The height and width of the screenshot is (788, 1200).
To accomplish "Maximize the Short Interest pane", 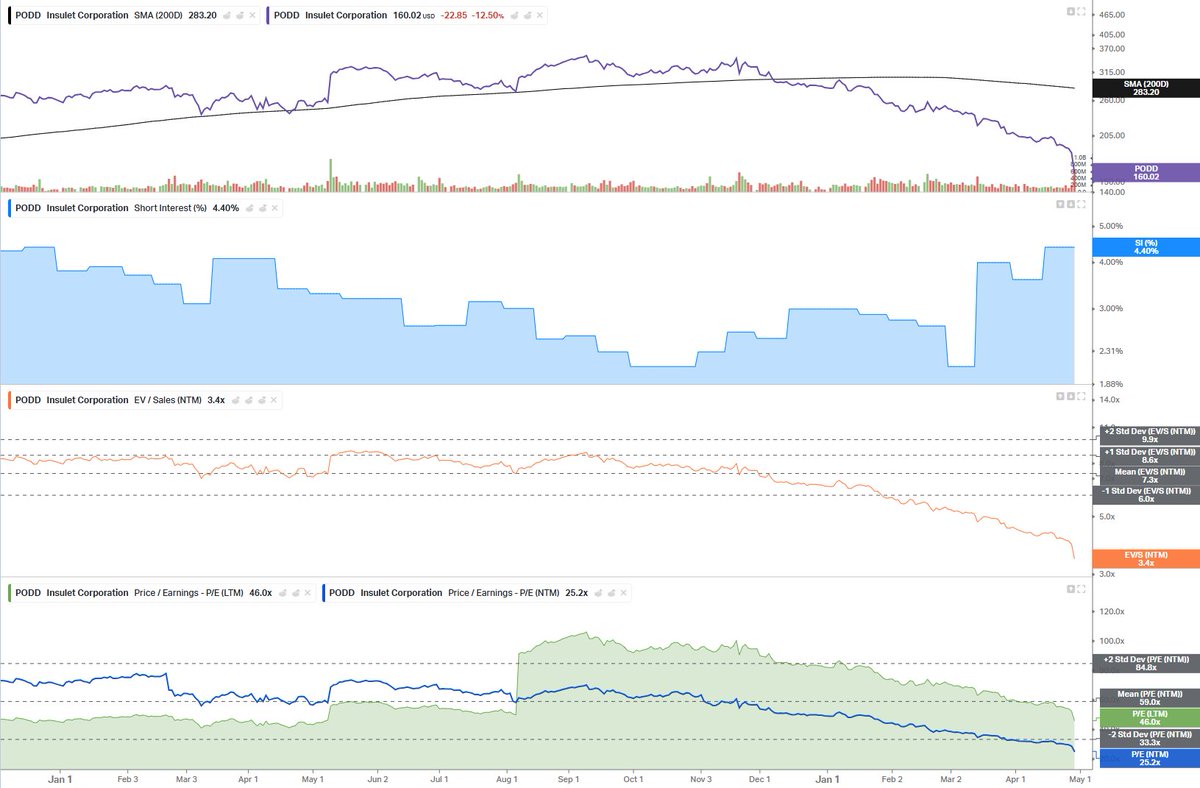I will (x=1081, y=204).
